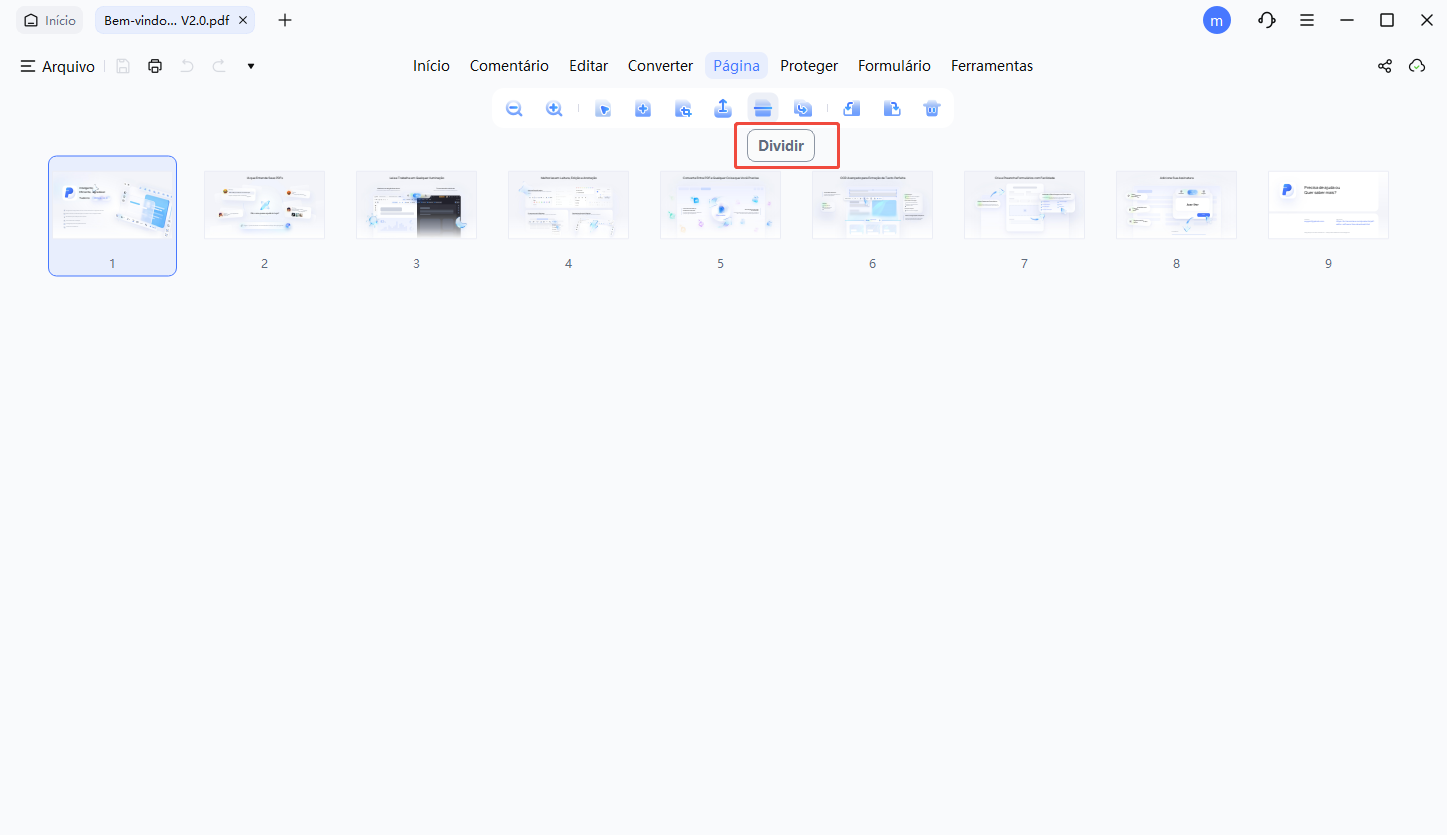Switch to the Converter ribbon tab
Viewport: 1447px width, 835px height.
tap(660, 65)
